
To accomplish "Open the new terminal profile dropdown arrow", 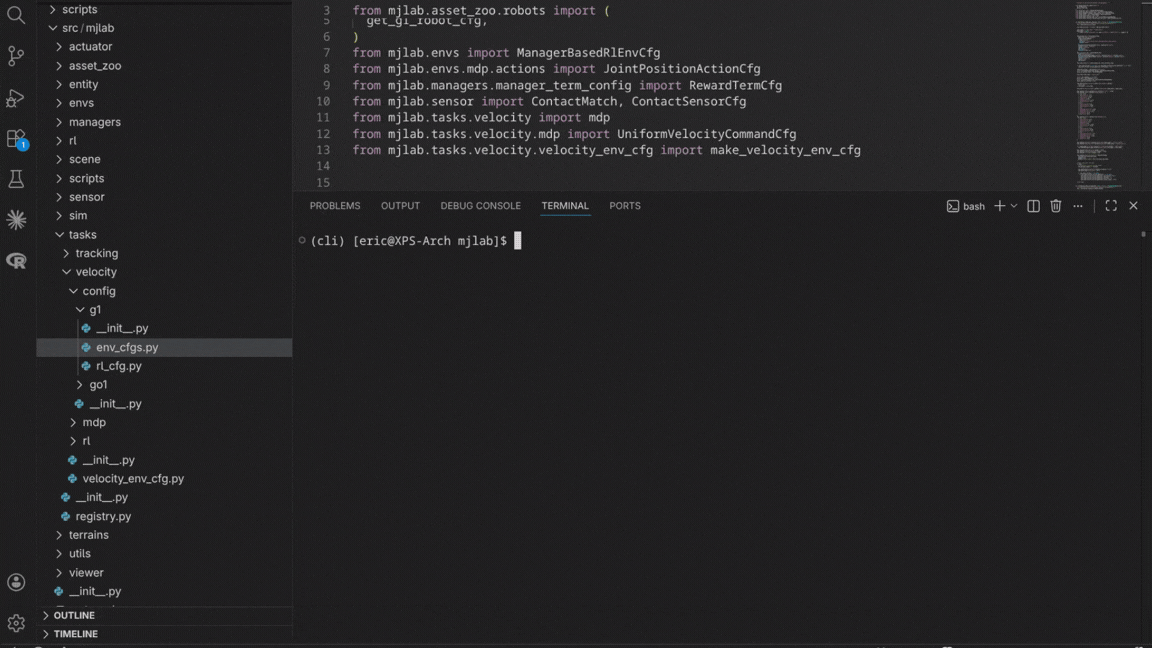I will [x=1014, y=206].
